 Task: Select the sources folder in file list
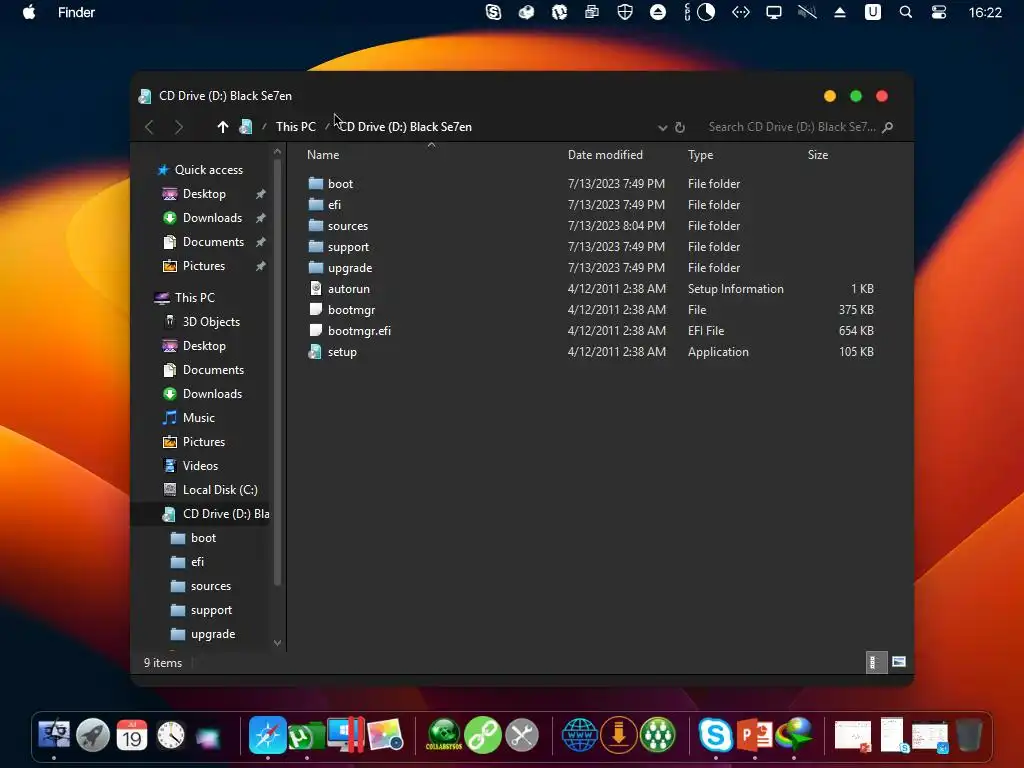coord(347,226)
